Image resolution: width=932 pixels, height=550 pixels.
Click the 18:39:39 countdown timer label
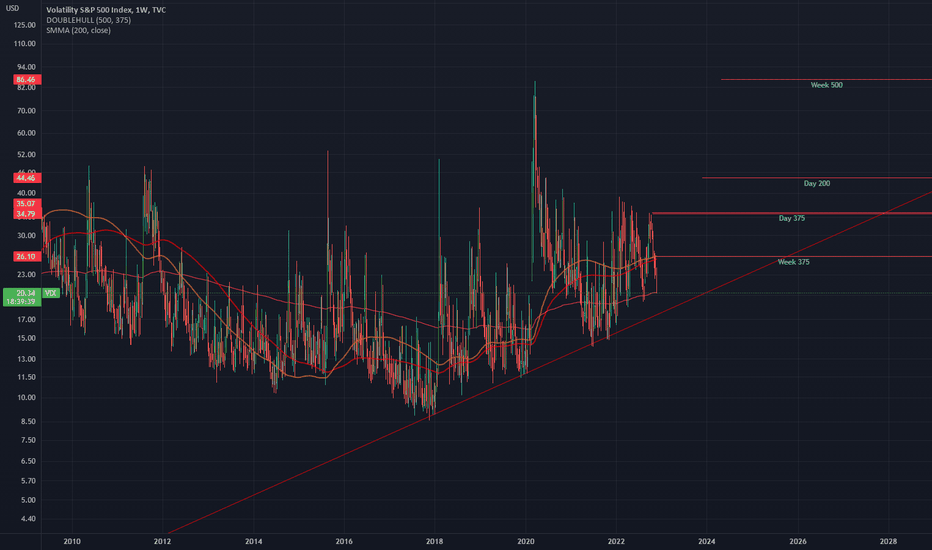(23, 302)
